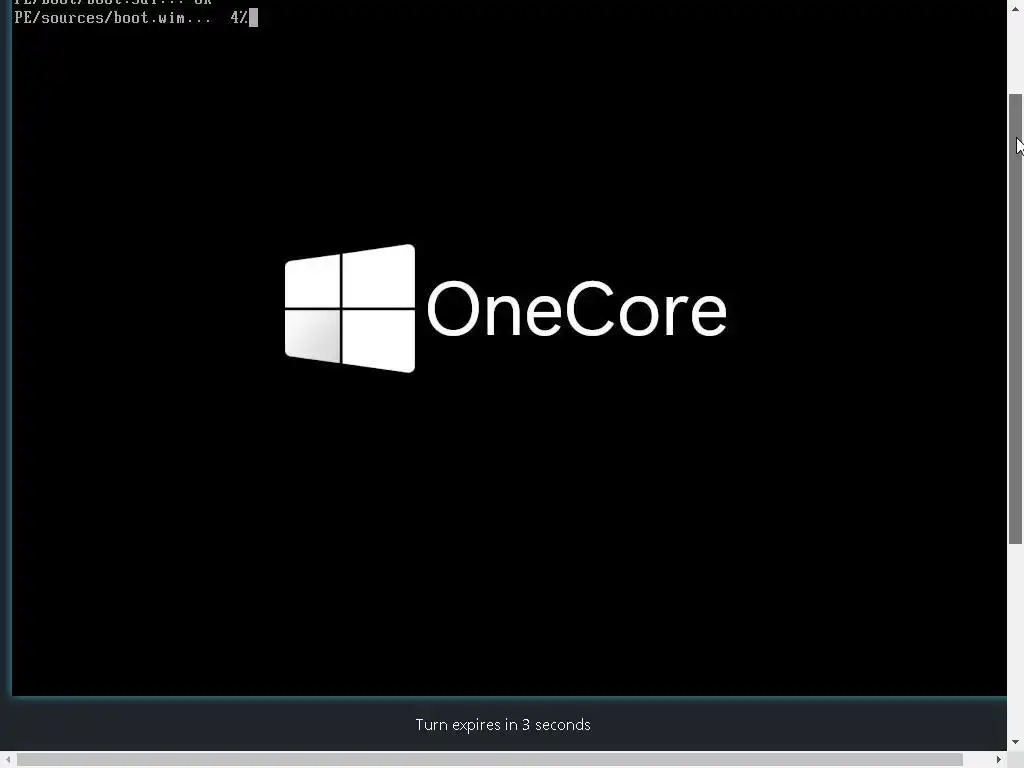Click the 'Turn expires in 3 seconds' status text
The width and height of the screenshot is (1024, 768).
(503, 725)
